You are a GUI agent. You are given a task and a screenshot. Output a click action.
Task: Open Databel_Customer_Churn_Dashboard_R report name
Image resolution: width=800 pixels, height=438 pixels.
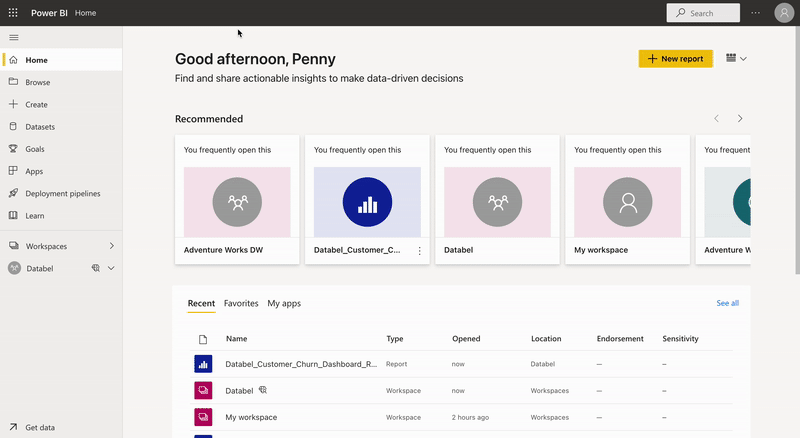301,364
